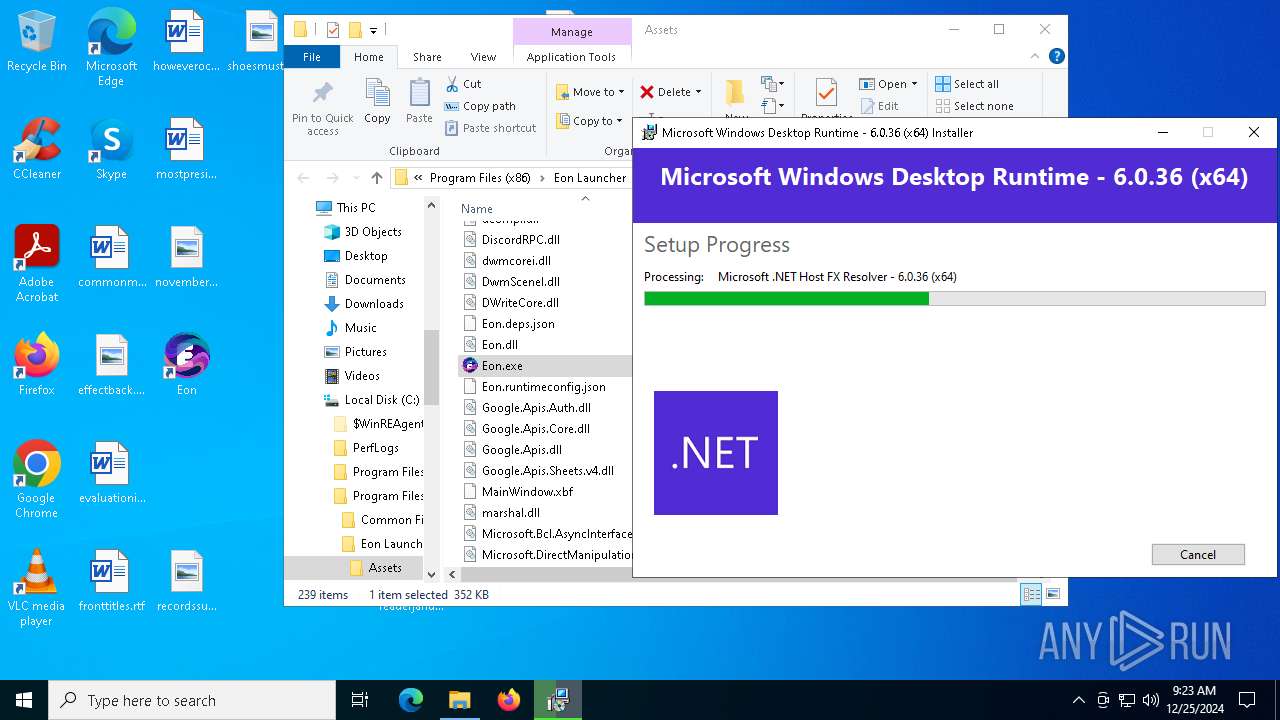Click Eon Launcher in address breadcrumb
Viewport: 1280px width, 720px height.
click(x=590, y=178)
